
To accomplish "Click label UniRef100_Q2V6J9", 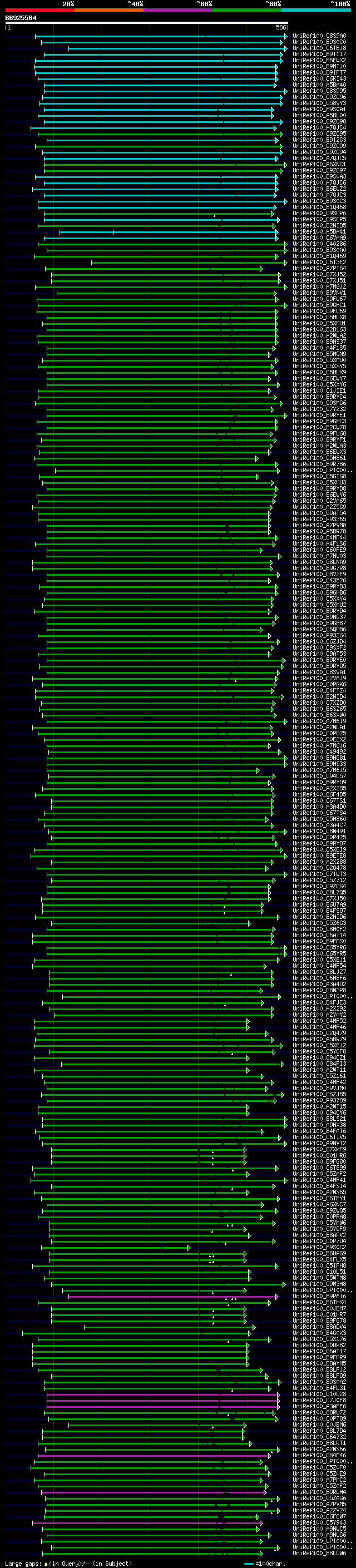I will coord(319,678).
